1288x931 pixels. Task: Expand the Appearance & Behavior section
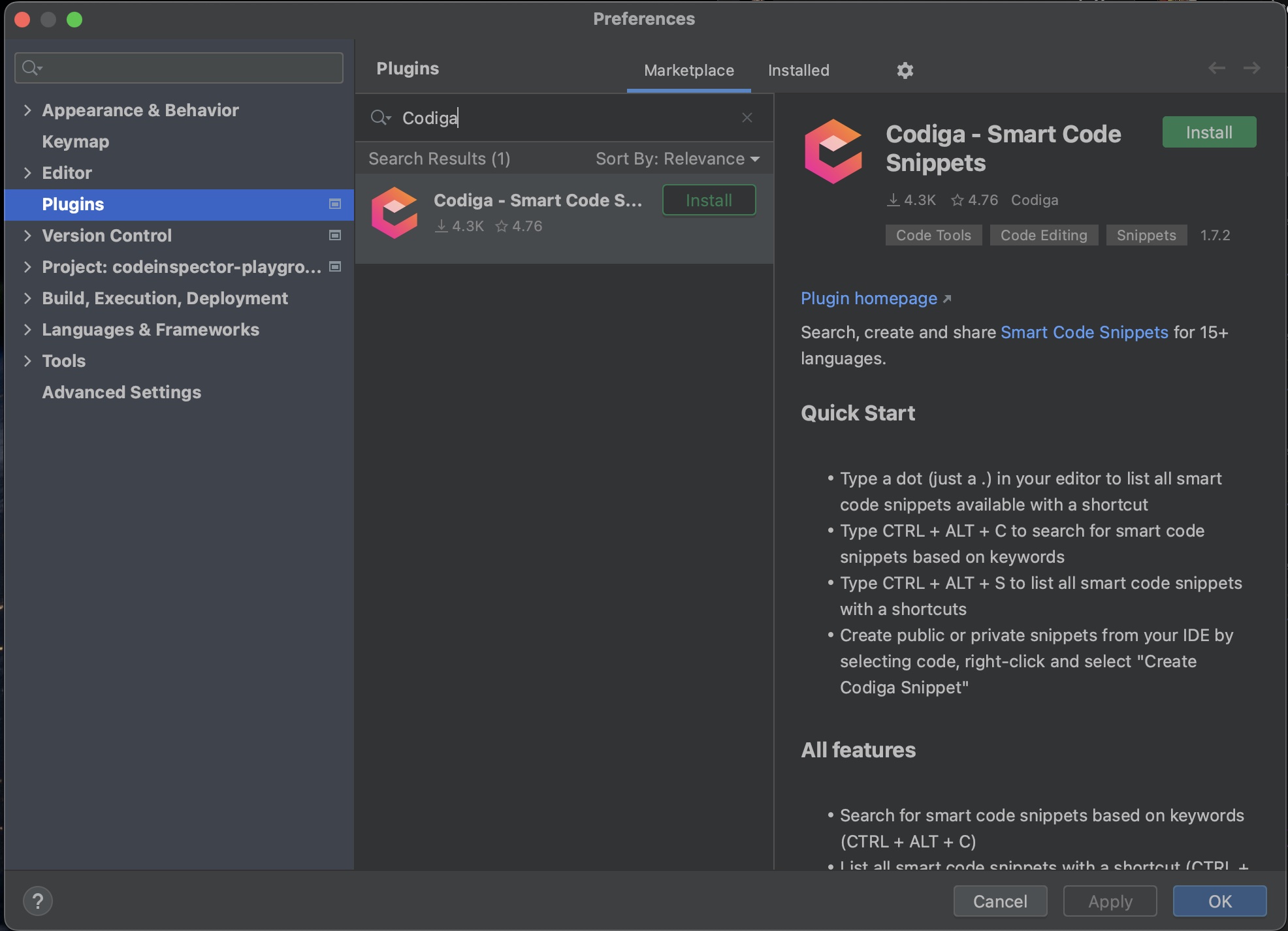click(x=26, y=110)
